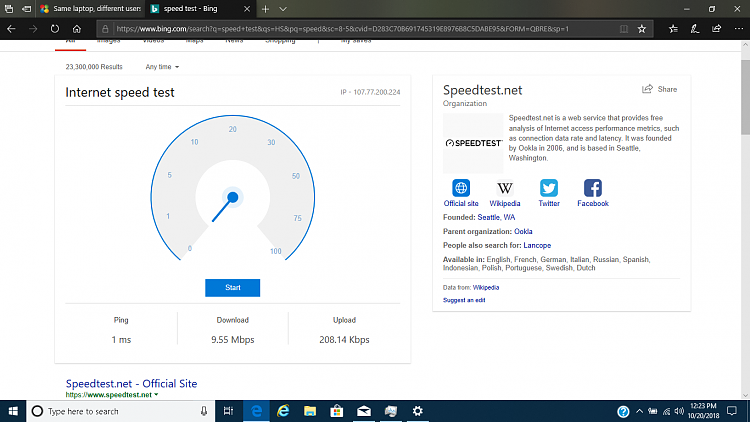Switch to 'Same laptop, different users' tab
Screen dimensions: 750x422
pyautogui.click(x=91, y=9)
